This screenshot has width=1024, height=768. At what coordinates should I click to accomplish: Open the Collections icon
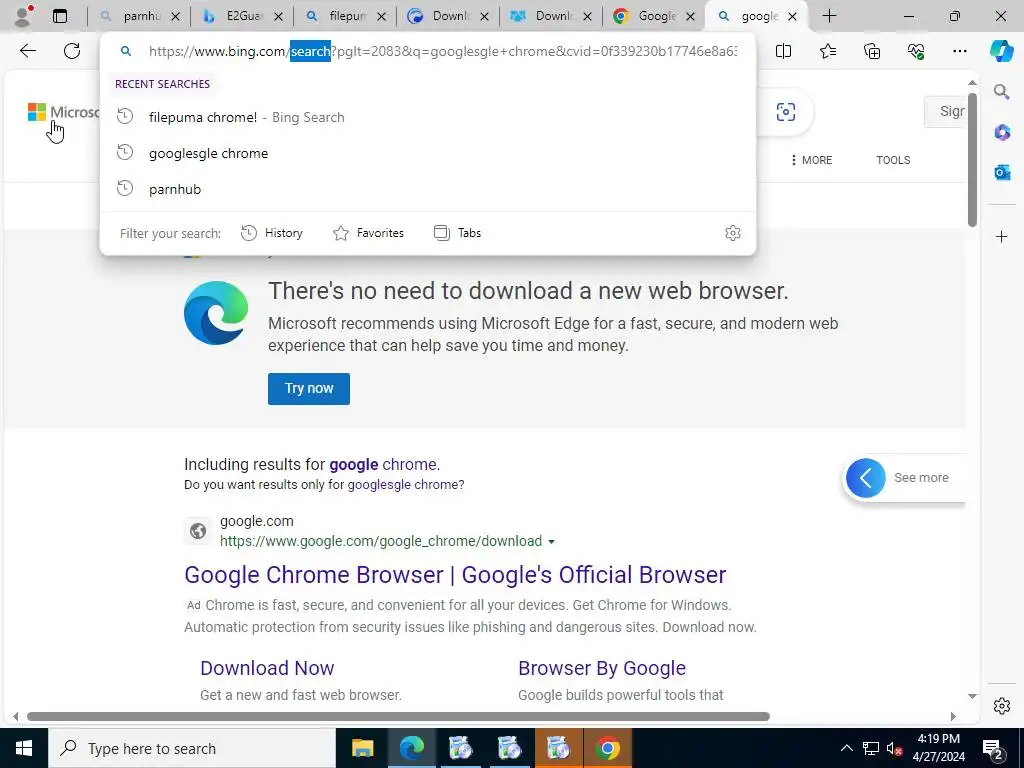(x=872, y=51)
